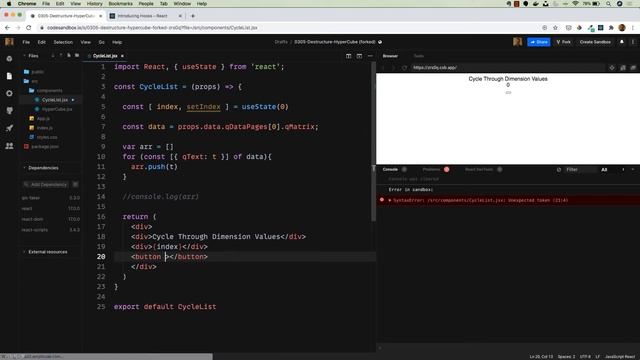Screen dimensions: 640x360
Task: Collapse the Dependencies section
Action: click(x=40, y=168)
